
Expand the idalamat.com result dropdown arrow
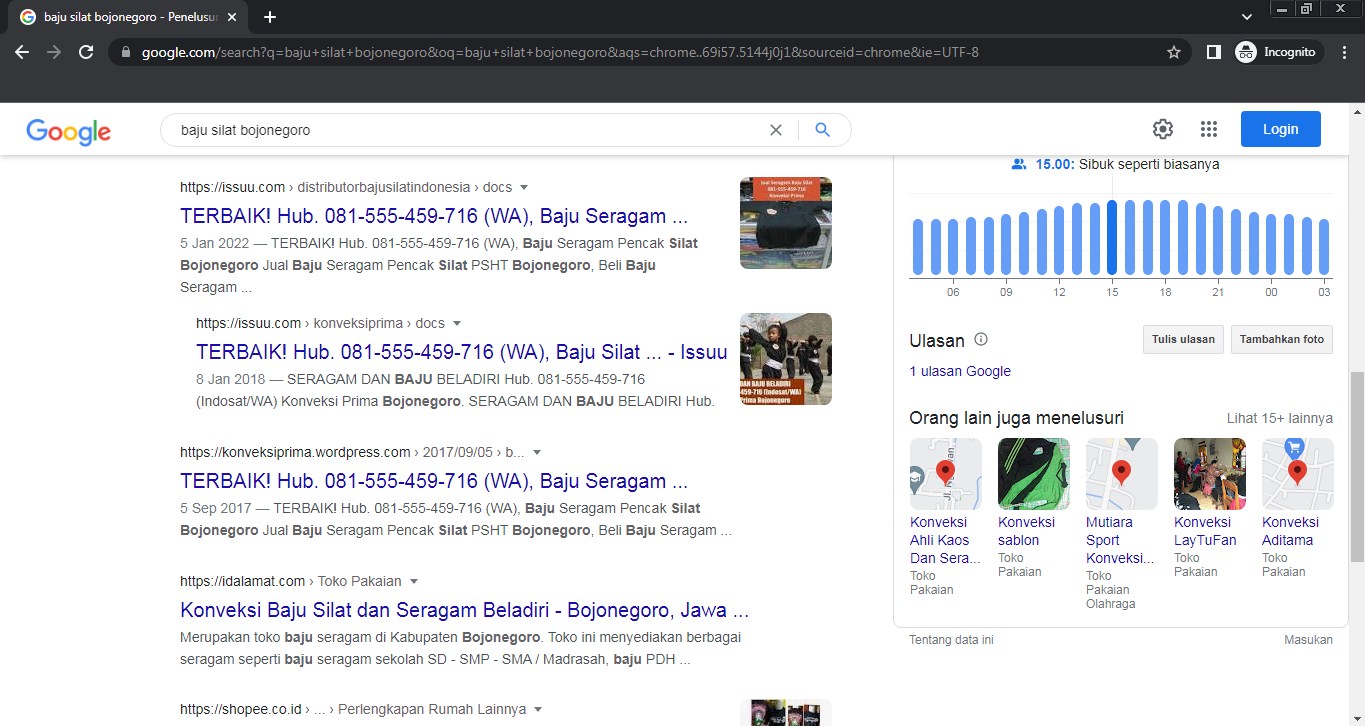pos(414,581)
